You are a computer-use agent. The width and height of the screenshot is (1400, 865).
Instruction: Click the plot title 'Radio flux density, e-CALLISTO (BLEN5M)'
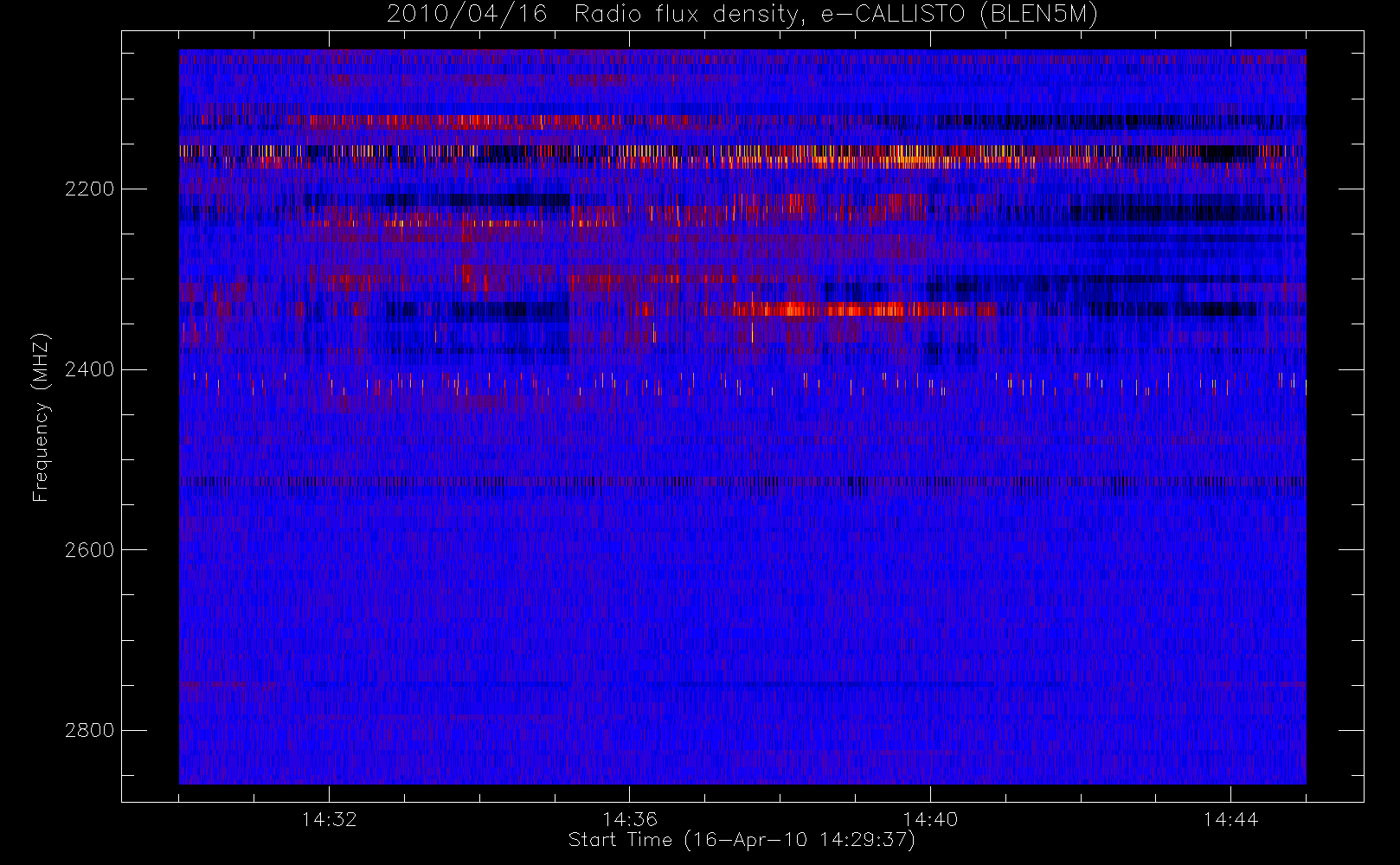836,15
